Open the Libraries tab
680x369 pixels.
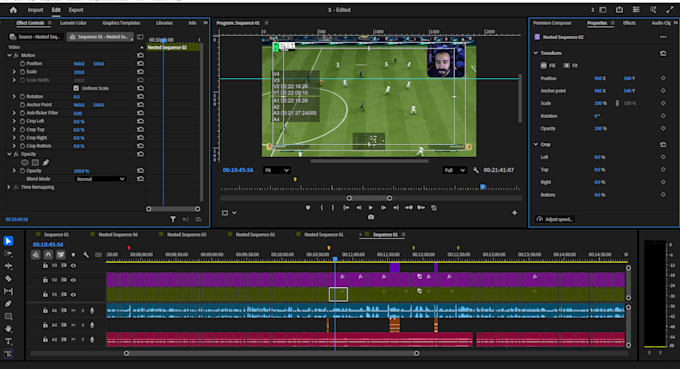[x=164, y=23]
